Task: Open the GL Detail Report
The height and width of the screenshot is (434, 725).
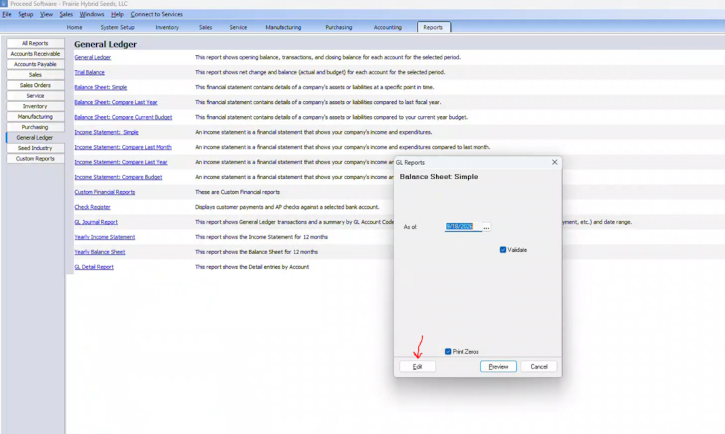Action: click(94, 267)
